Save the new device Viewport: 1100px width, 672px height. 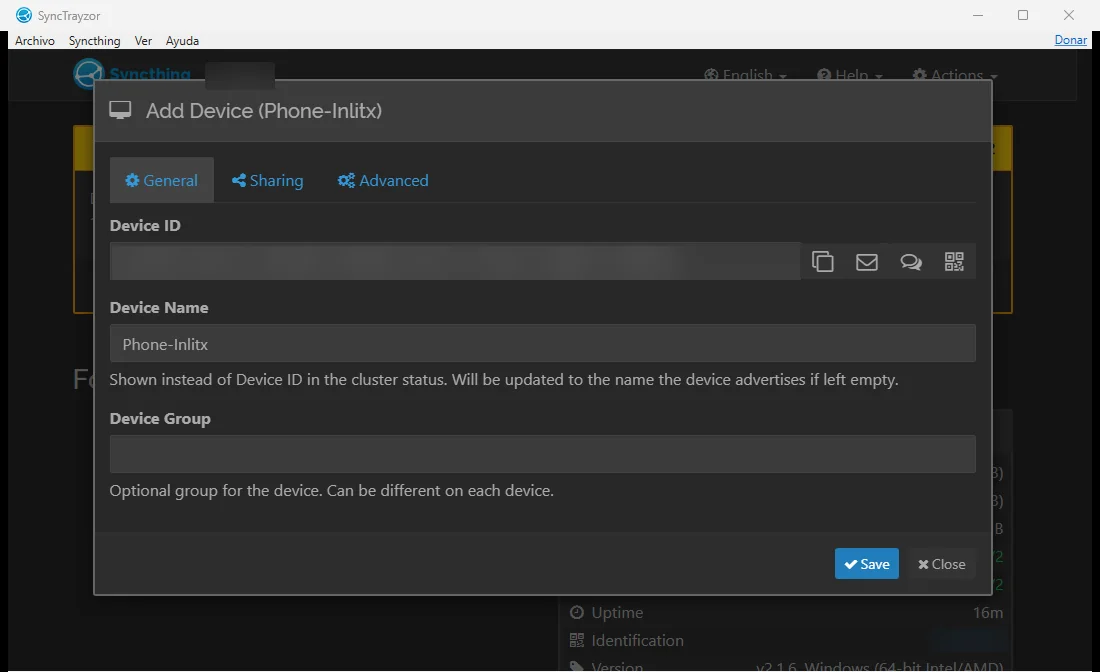coord(866,564)
